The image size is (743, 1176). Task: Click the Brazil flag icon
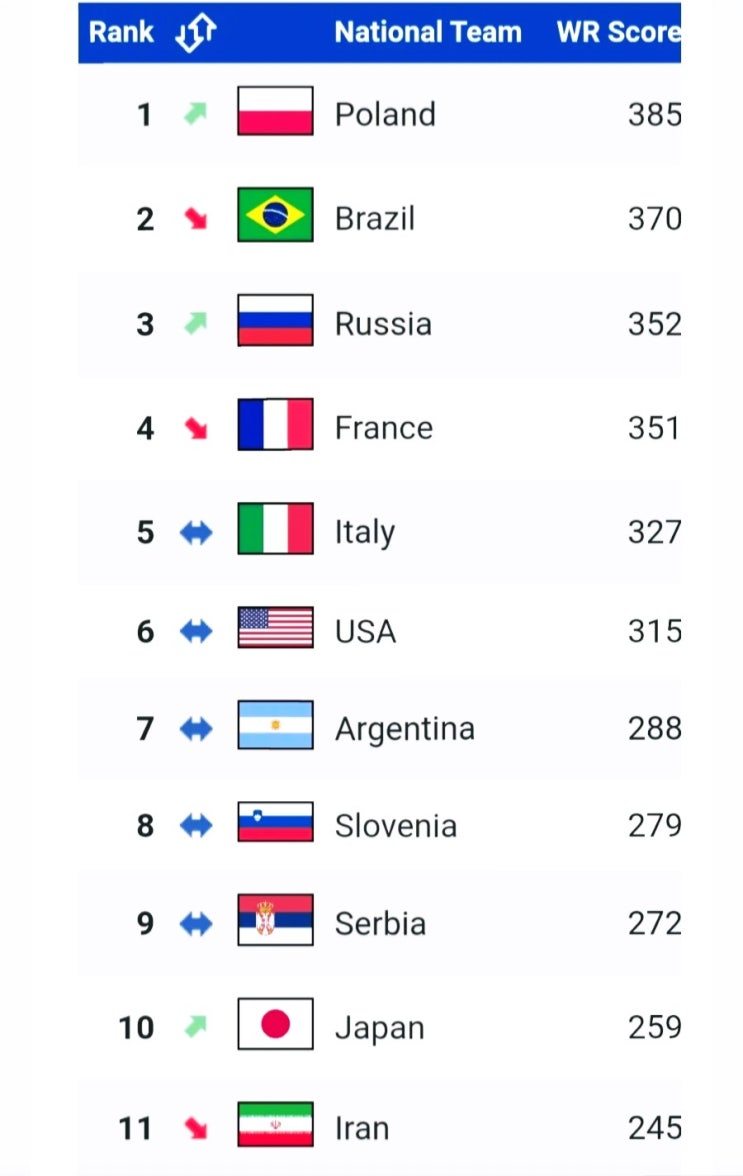[x=275, y=215]
